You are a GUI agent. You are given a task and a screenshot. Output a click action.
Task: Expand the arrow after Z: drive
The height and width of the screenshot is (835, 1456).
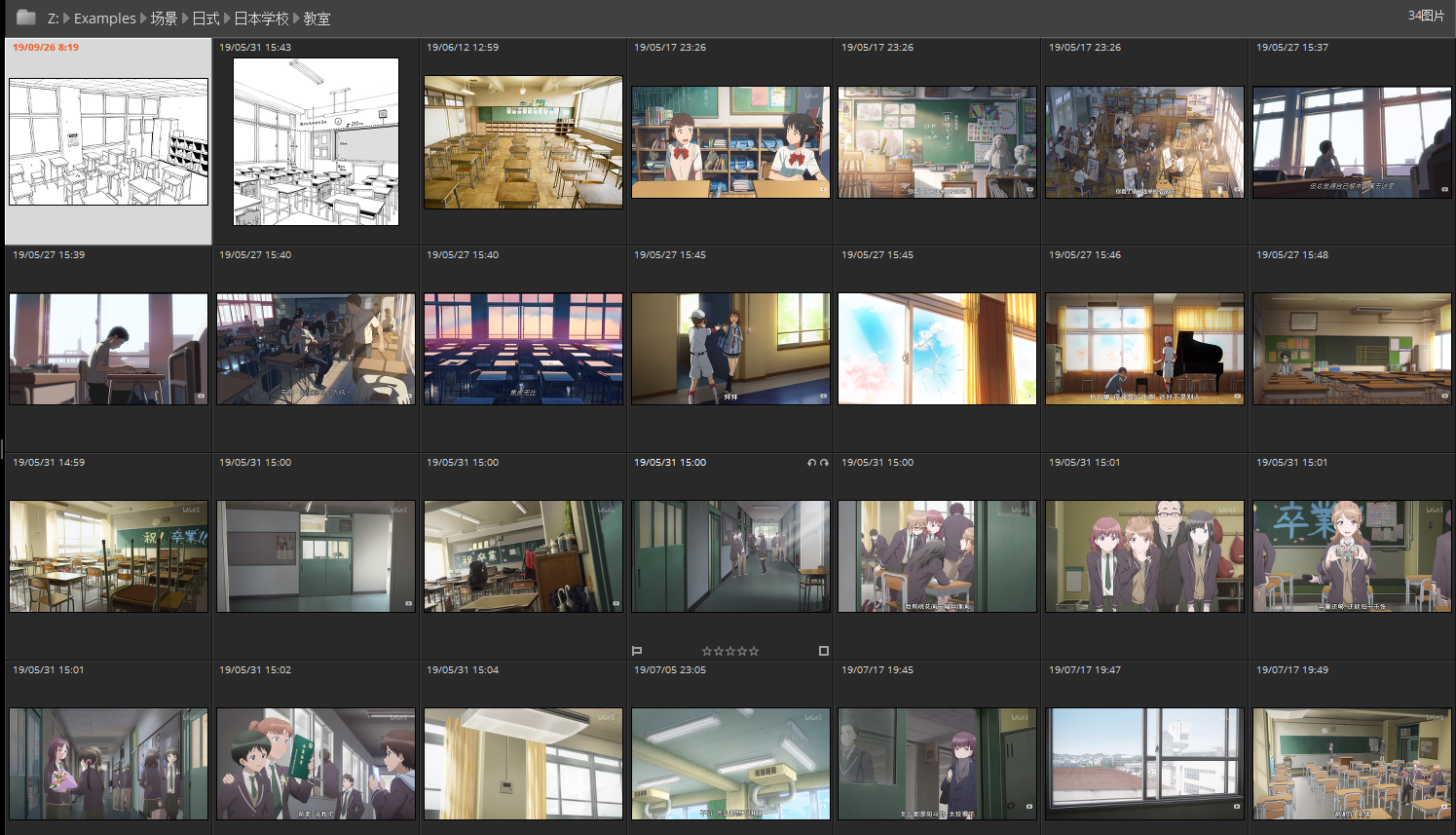pyautogui.click(x=66, y=19)
